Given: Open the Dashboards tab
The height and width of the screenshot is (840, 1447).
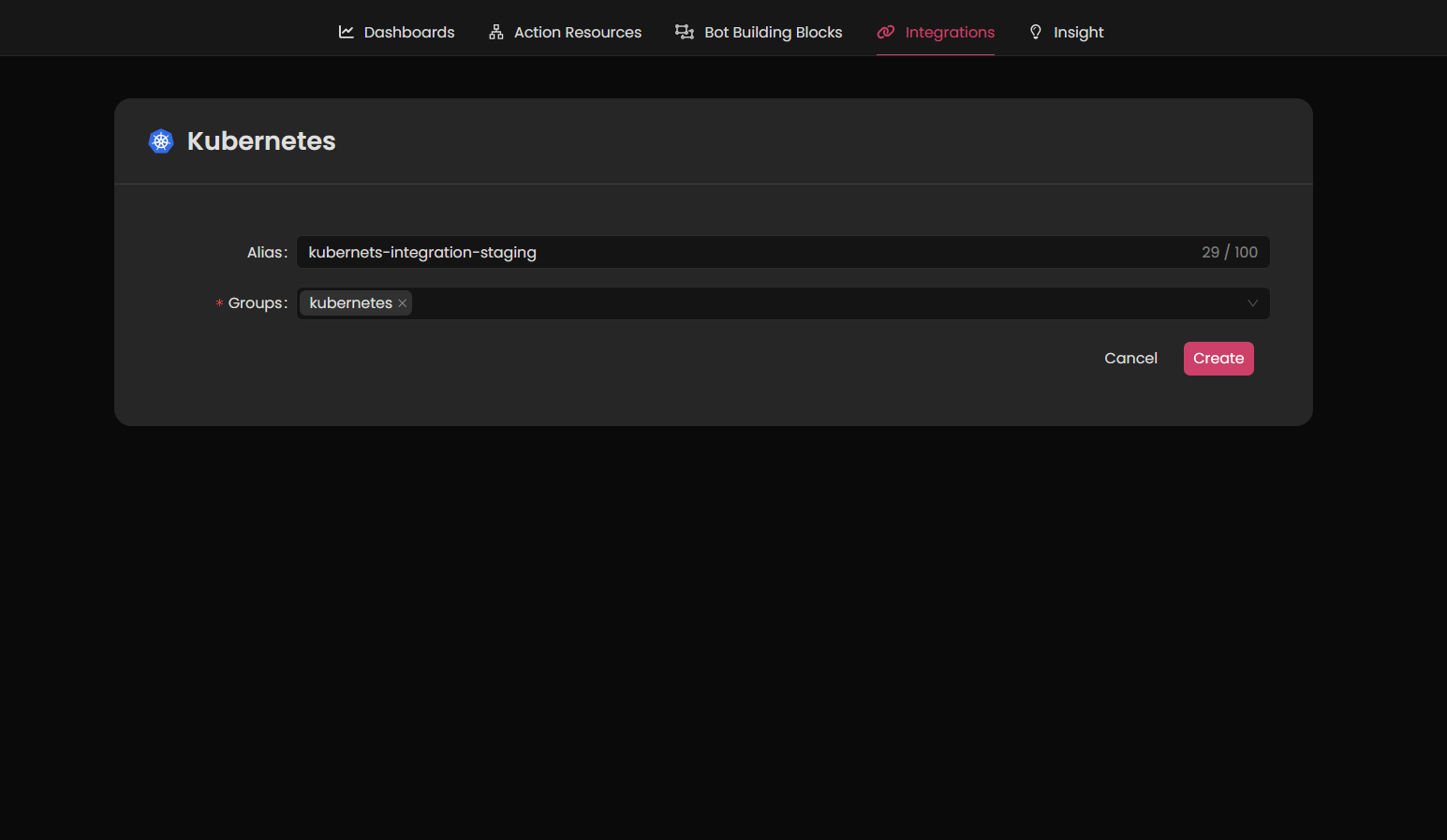Looking at the screenshot, I should [396, 32].
